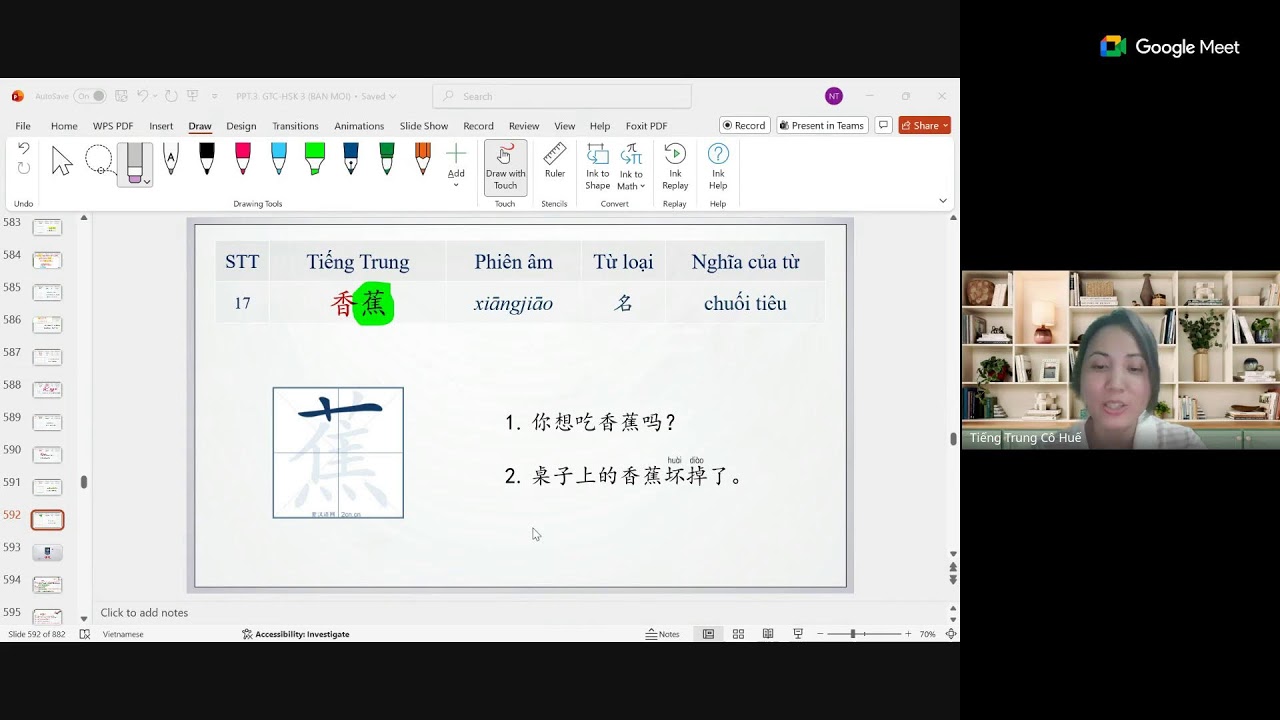The width and height of the screenshot is (1280, 720).
Task: Select the arrow Select Objects tool
Action: coord(62,161)
